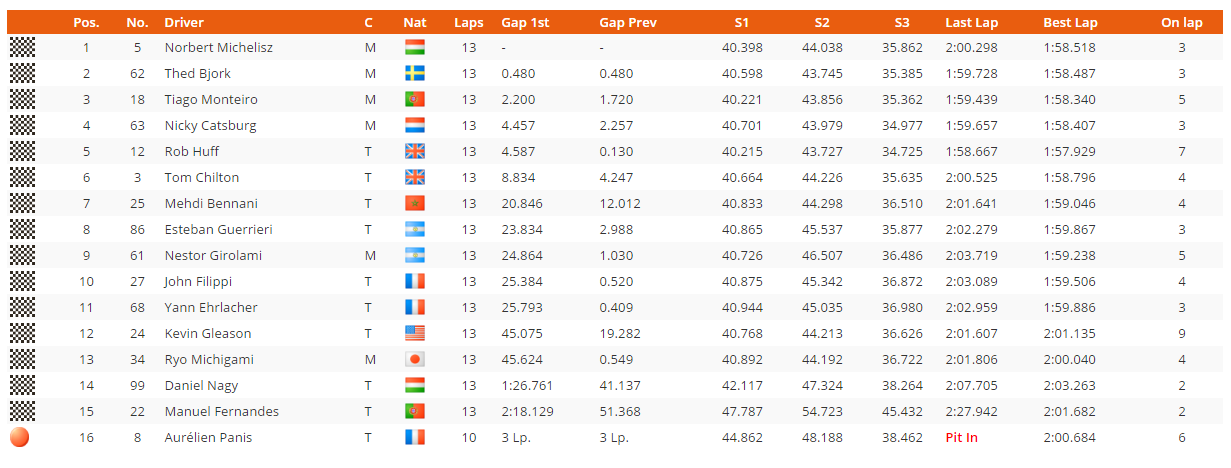Sort by the Best Lap column header
The height and width of the screenshot is (468, 1231).
pyautogui.click(x=1070, y=22)
